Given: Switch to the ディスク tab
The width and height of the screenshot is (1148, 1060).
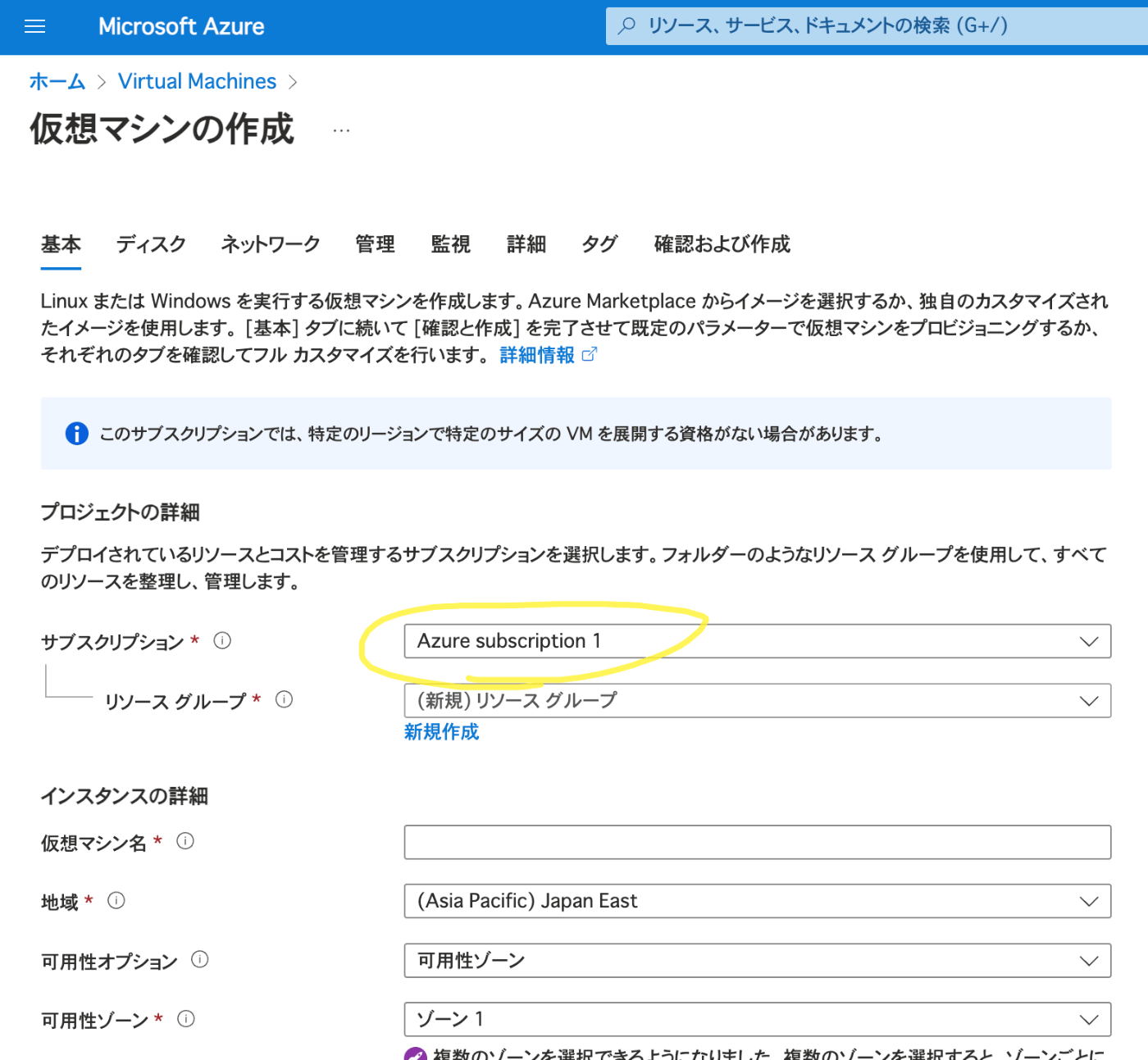Looking at the screenshot, I should (152, 244).
